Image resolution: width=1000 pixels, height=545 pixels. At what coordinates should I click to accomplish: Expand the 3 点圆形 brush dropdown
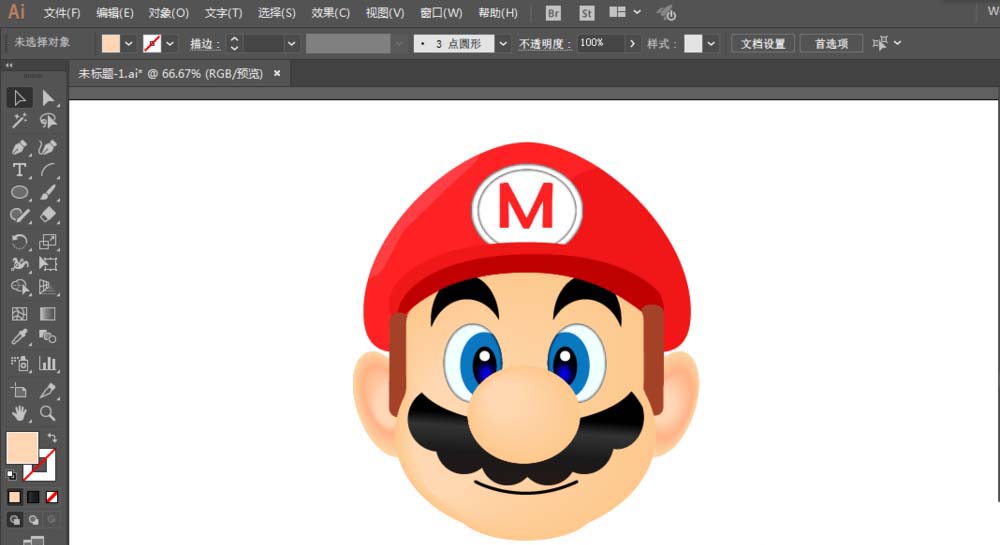tap(502, 44)
